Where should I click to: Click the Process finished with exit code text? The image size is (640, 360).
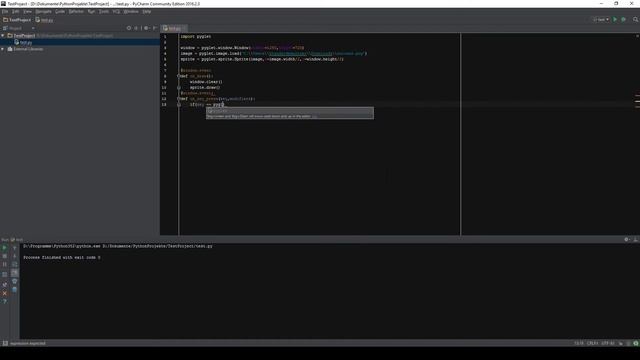coord(62,258)
